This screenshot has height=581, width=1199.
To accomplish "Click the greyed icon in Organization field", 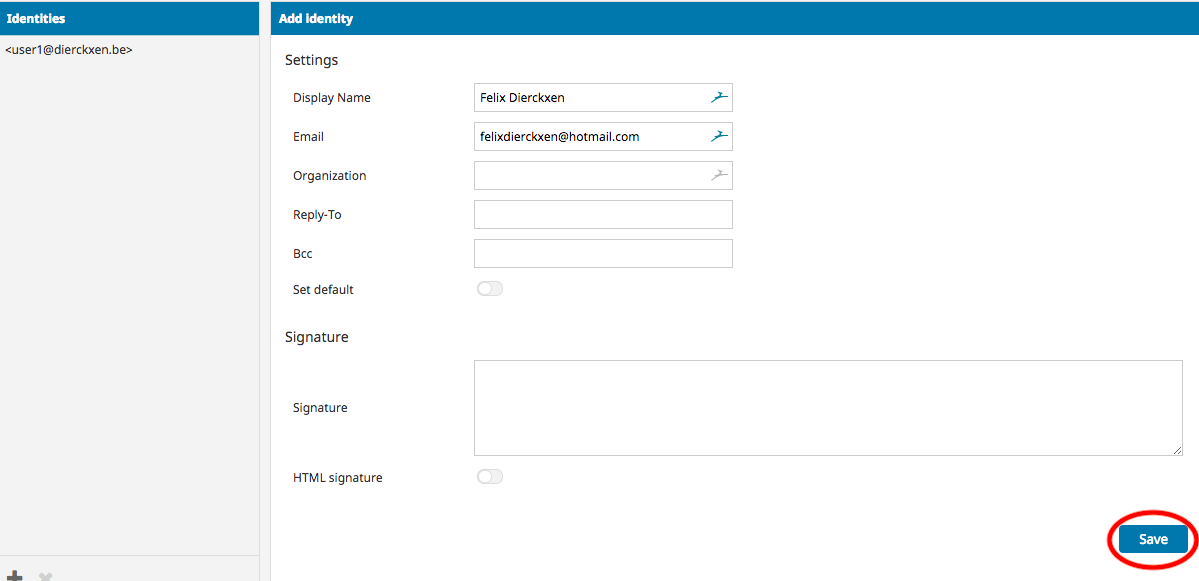I will pos(720,176).
